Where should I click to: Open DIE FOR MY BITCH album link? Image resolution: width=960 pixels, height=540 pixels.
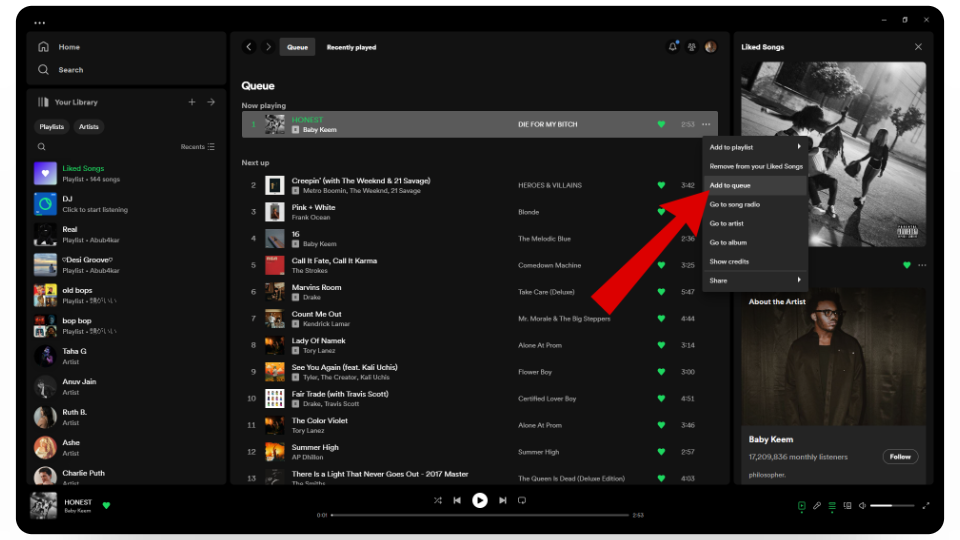click(547, 124)
